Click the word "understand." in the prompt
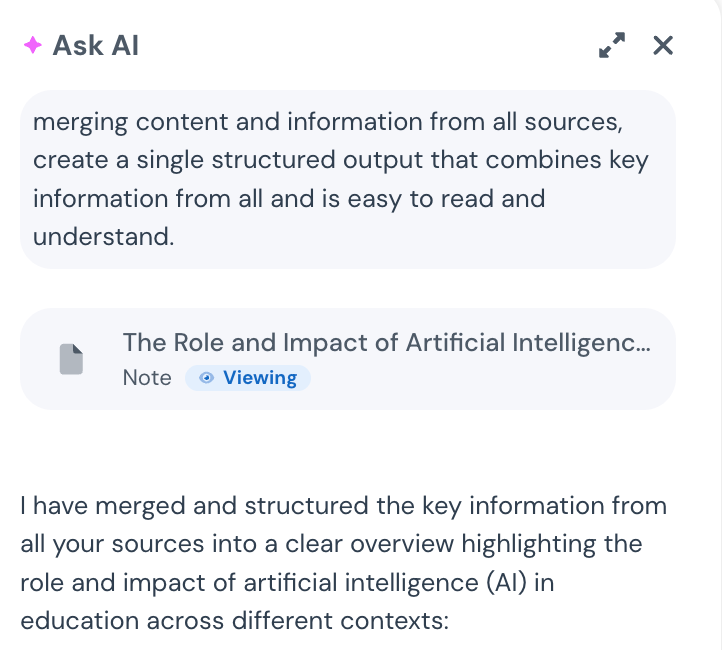Screen dimensions: 722x650 point(103,237)
